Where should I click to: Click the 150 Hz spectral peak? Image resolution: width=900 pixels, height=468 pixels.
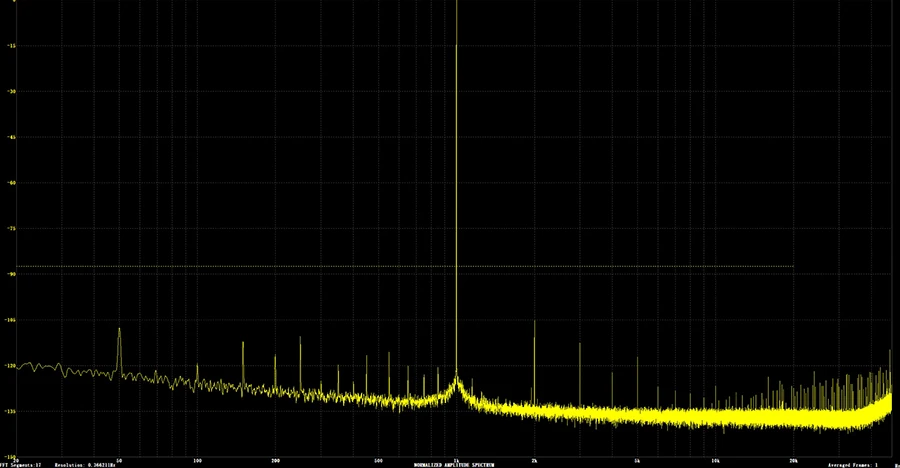click(243, 344)
